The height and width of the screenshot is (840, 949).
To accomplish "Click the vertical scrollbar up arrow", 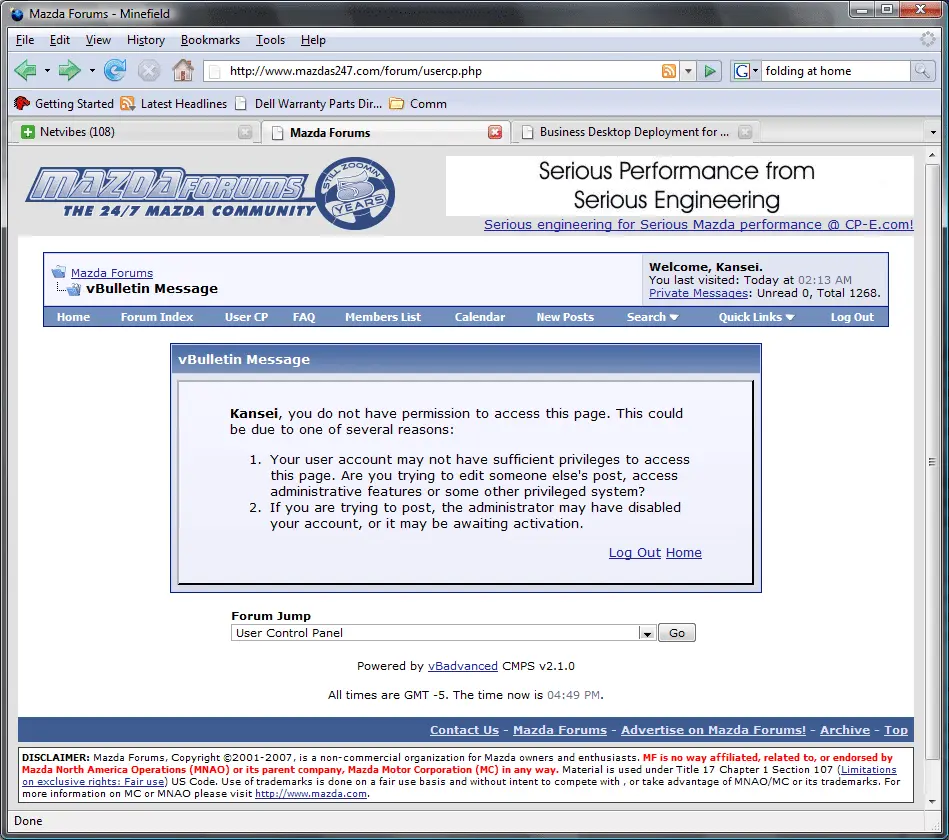I will [x=932, y=156].
